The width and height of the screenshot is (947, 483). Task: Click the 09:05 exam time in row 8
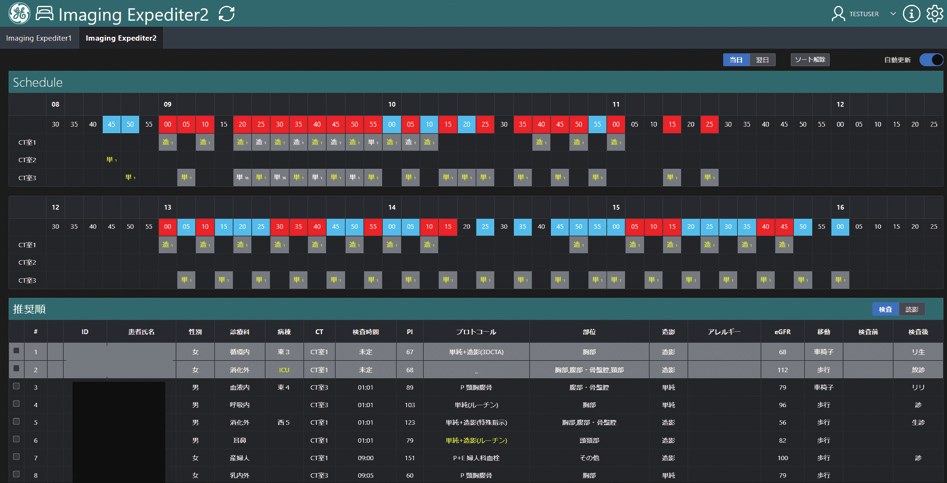point(365,475)
